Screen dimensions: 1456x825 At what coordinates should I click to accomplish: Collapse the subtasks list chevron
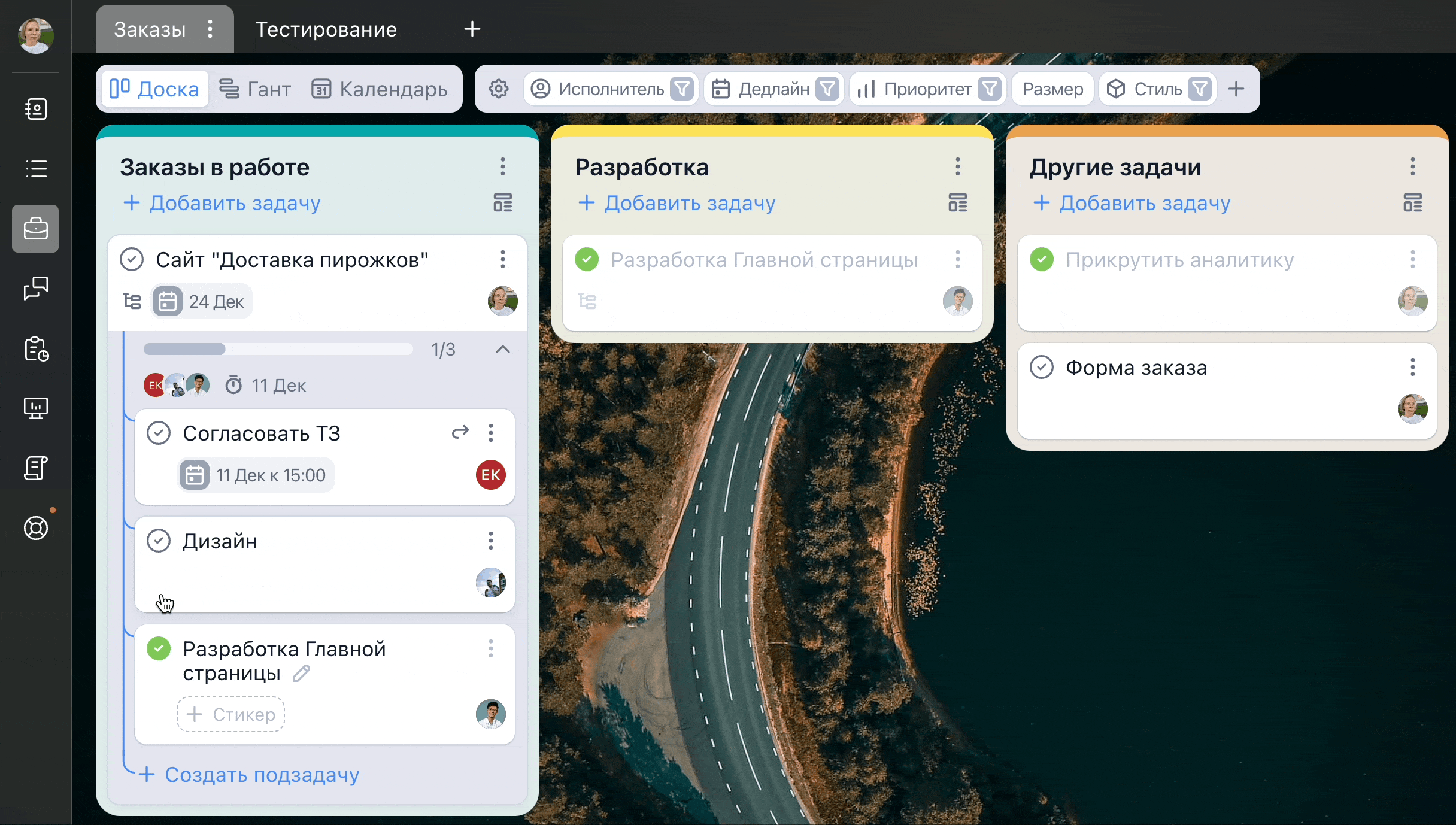click(503, 349)
